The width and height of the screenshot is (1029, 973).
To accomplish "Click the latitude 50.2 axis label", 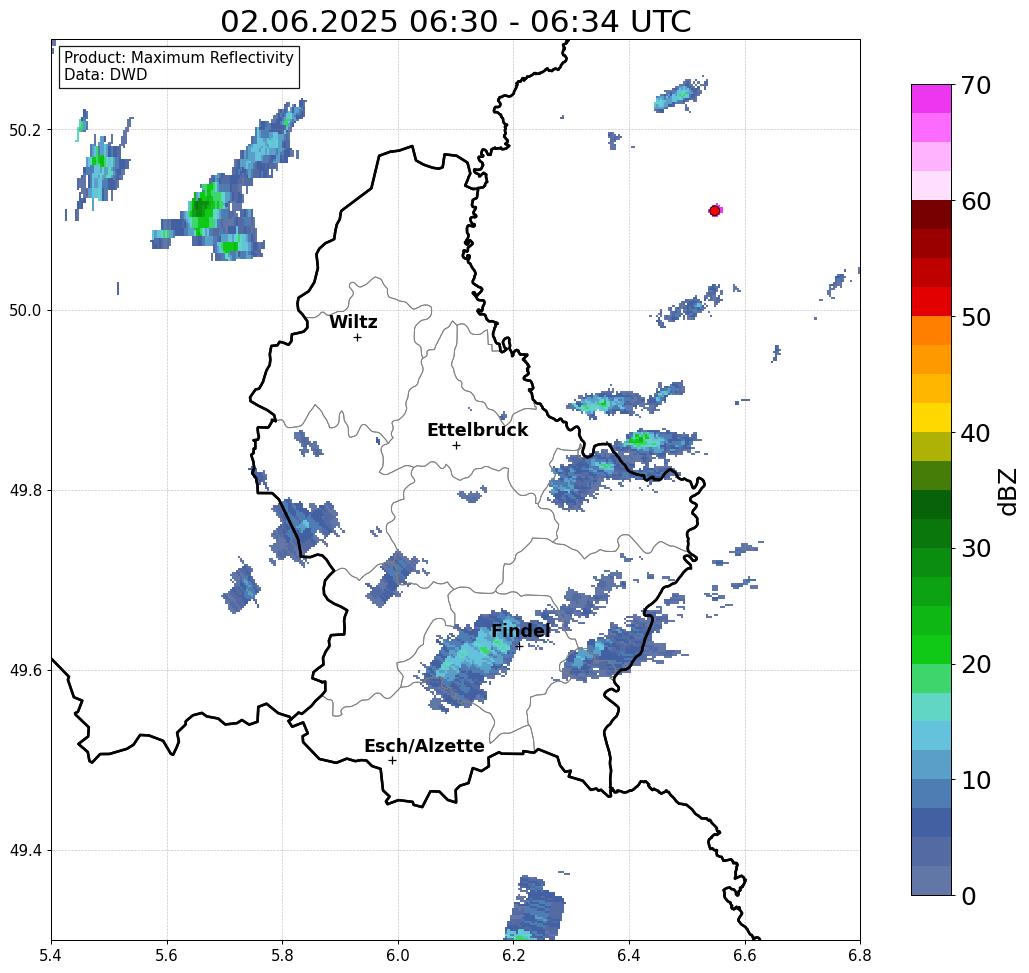I will (x=25, y=130).
